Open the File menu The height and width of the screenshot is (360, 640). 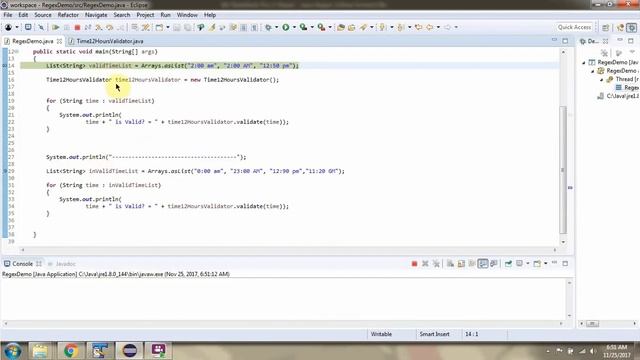tap(8, 15)
